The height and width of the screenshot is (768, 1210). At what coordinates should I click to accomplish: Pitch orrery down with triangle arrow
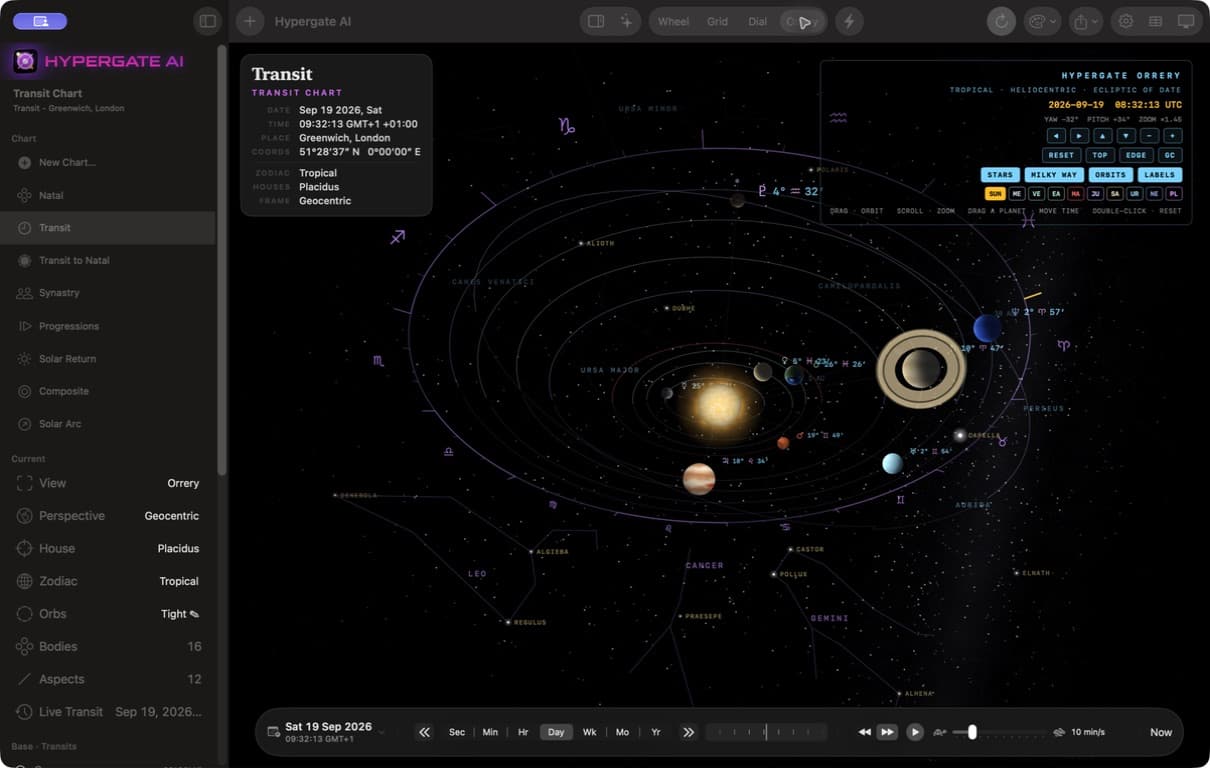coord(1126,135)
